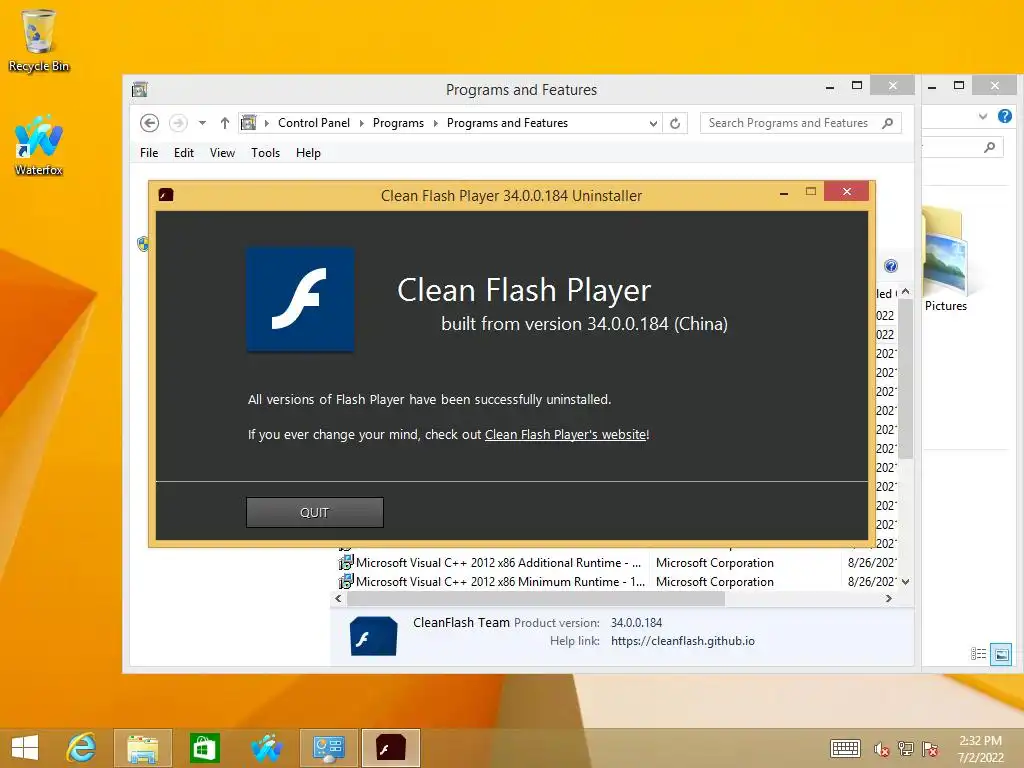Expand chevron before Control Panel breadcrumb
The height and width of the screenshot is (768, 1024).
(266, 123)
